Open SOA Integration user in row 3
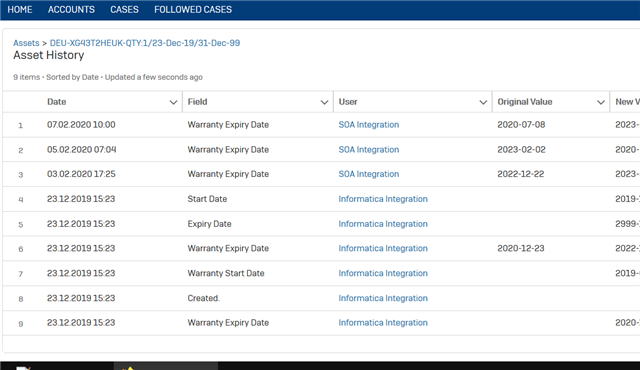Viewport: 640px width, 370px height. click(x=369, y=174)
